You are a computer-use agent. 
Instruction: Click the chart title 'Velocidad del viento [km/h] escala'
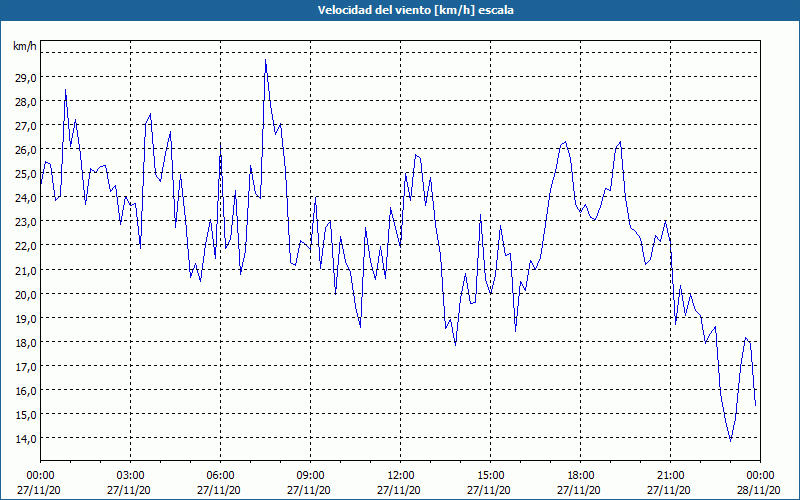point(415,10)
